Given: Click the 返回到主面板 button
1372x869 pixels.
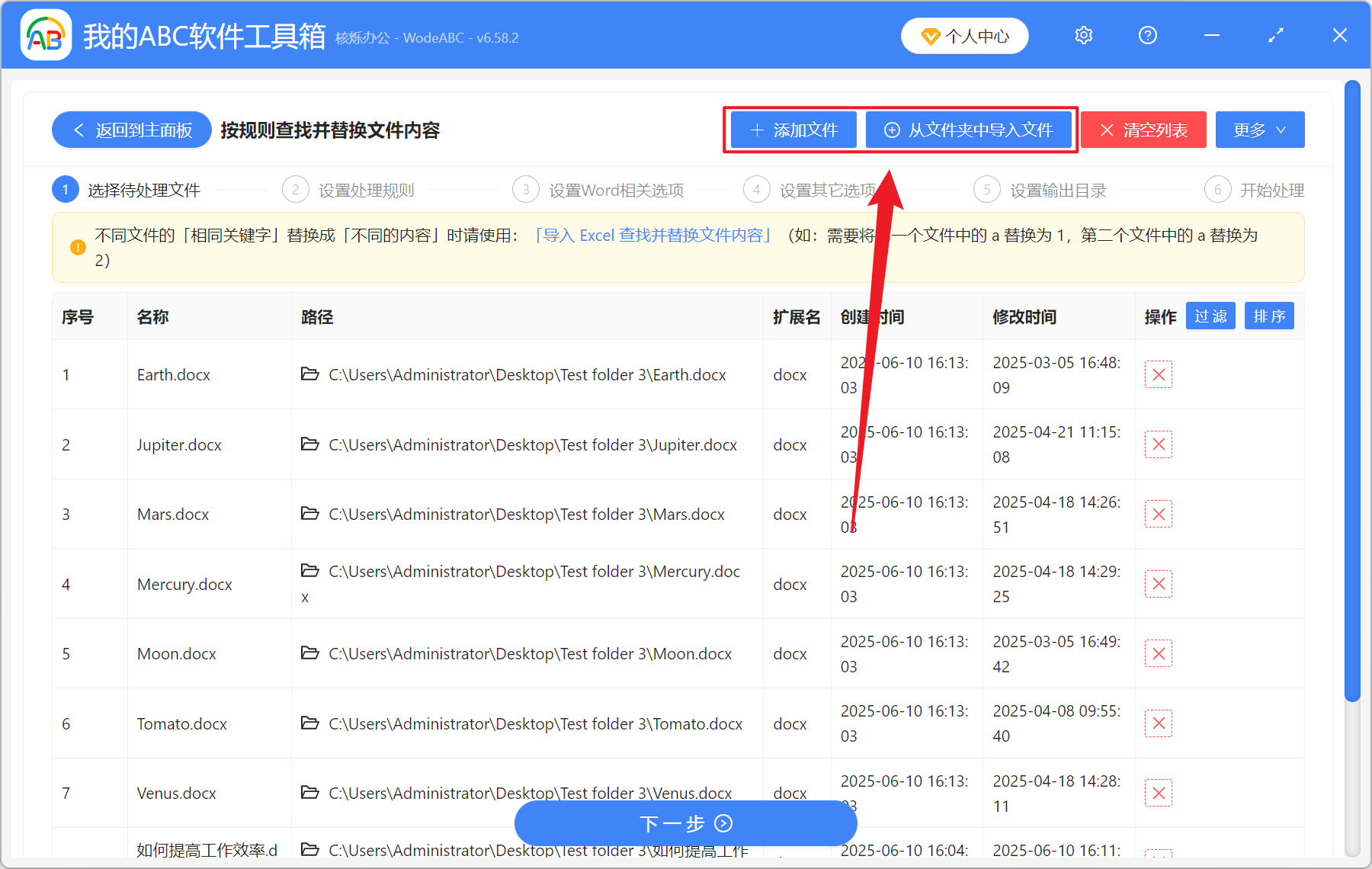Looking at the screenshot, I should pos(130,130).
